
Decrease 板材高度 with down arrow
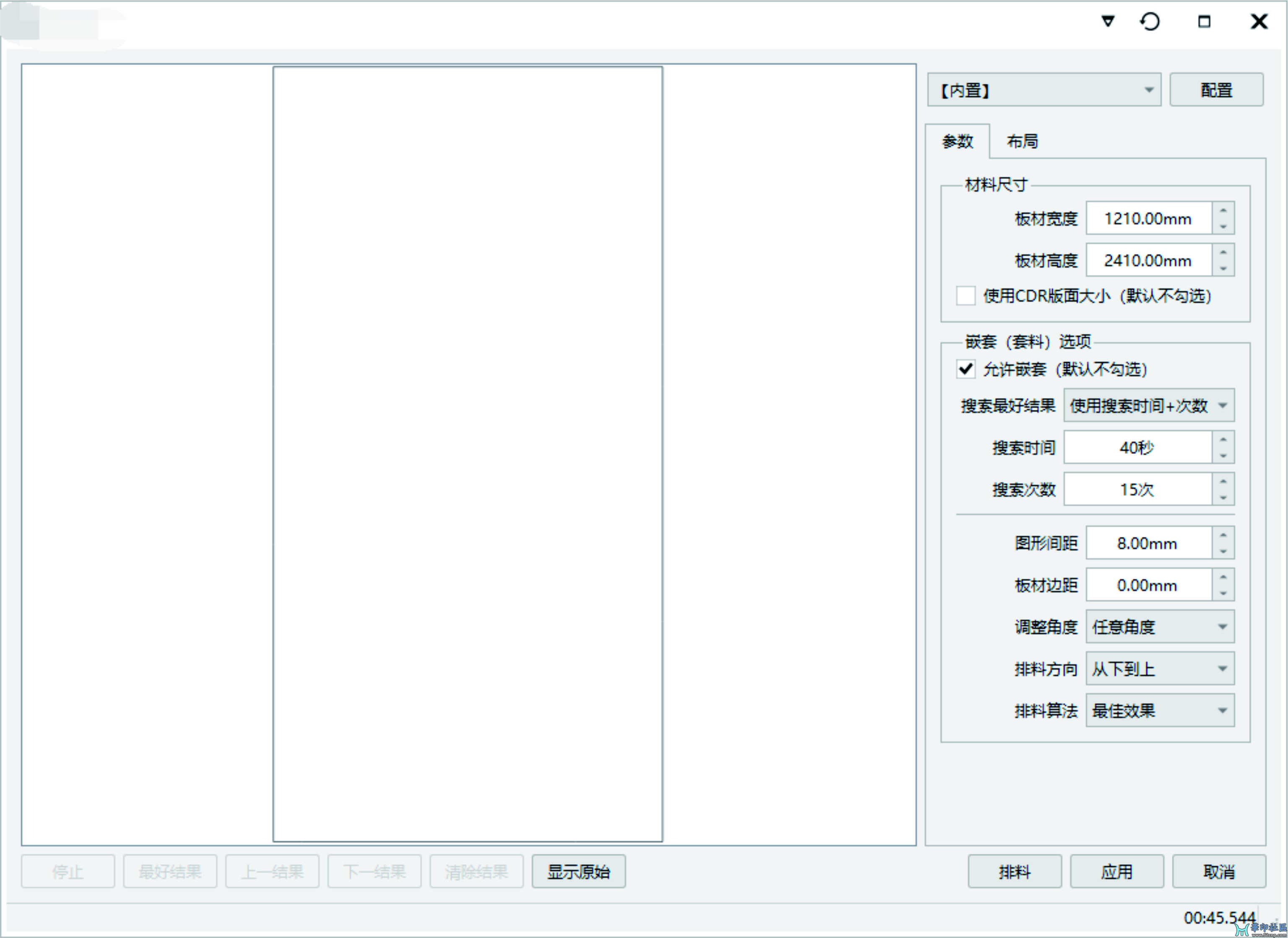pyautogui.click(x=1223, y=268)
